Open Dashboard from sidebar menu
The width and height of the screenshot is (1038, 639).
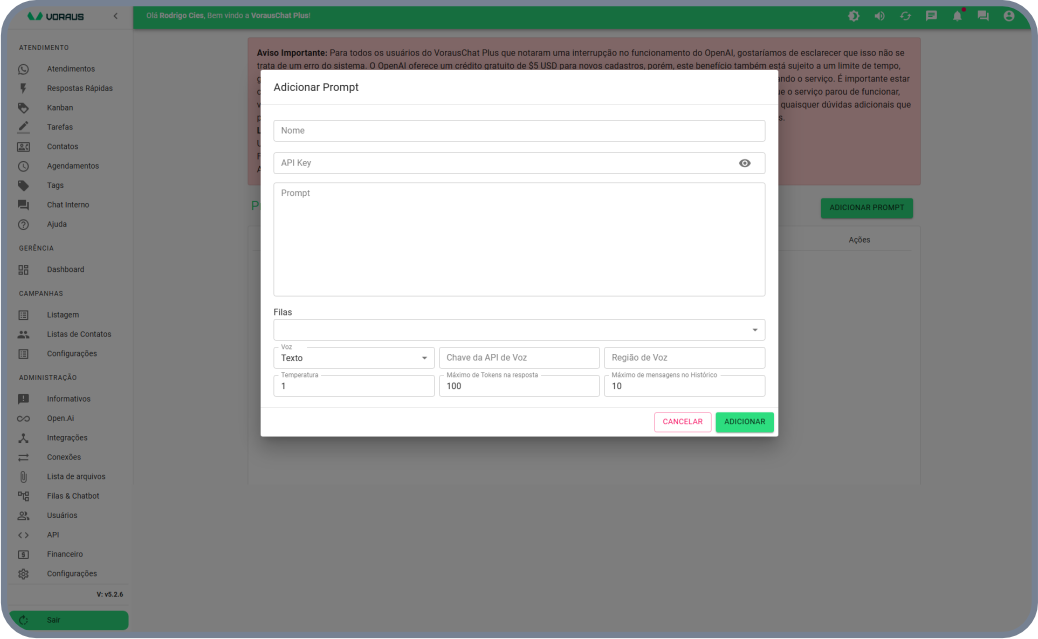[x=65, y=270]
